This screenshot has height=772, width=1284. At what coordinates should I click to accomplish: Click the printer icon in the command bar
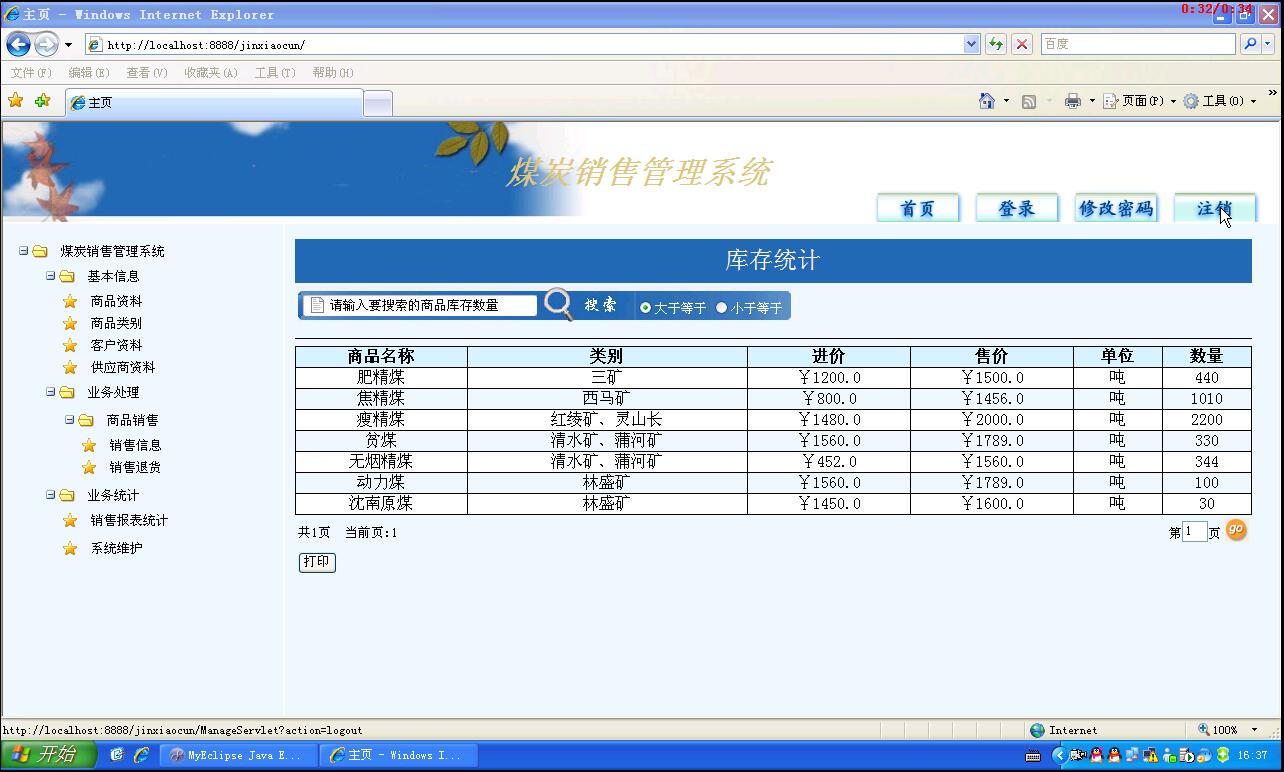[x=1073, y=101]
